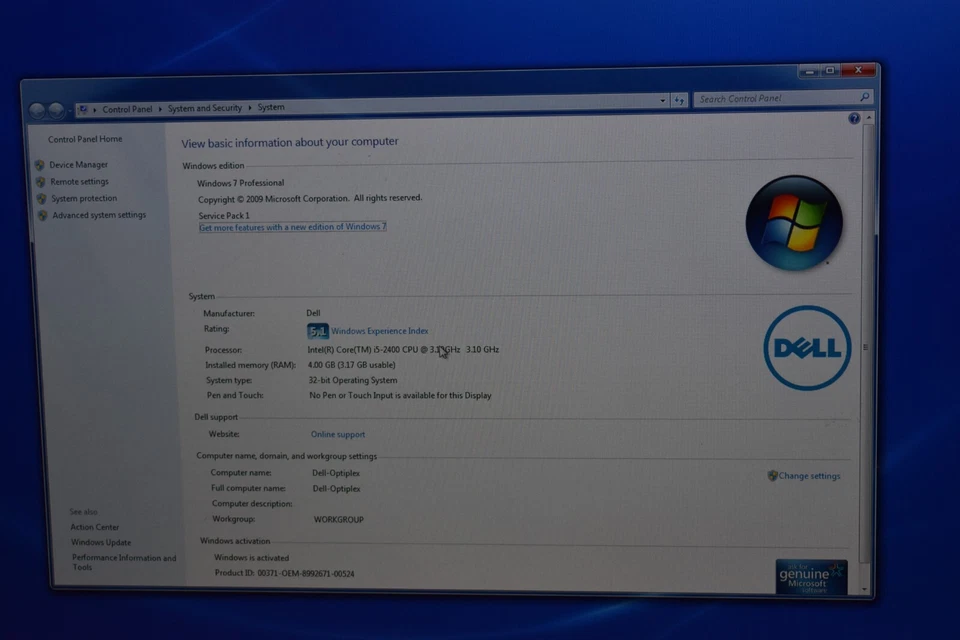Image resolution: width=960 pixels, height=640 pixels.
Task: Select System and Security in the breadcrumb
Action: (x=204, y=107)
